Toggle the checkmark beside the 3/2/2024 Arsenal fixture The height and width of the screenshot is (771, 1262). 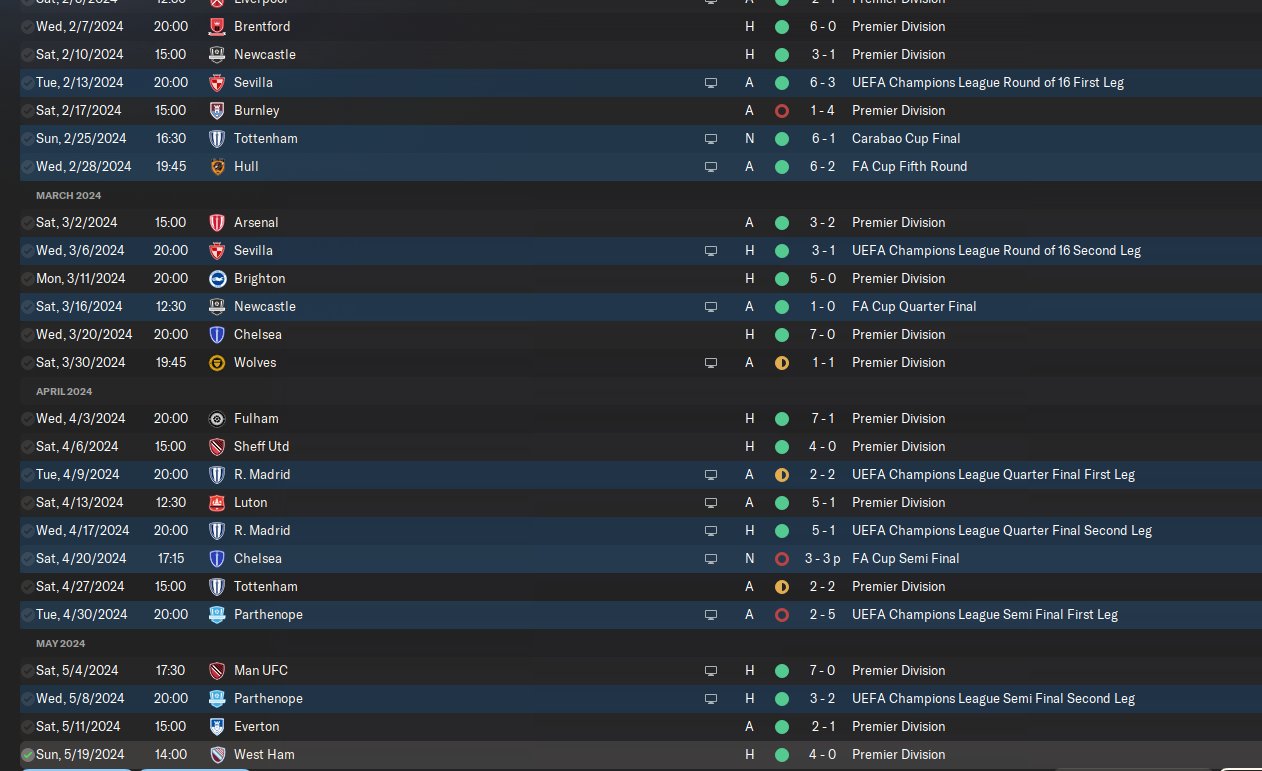click(27, 222)
